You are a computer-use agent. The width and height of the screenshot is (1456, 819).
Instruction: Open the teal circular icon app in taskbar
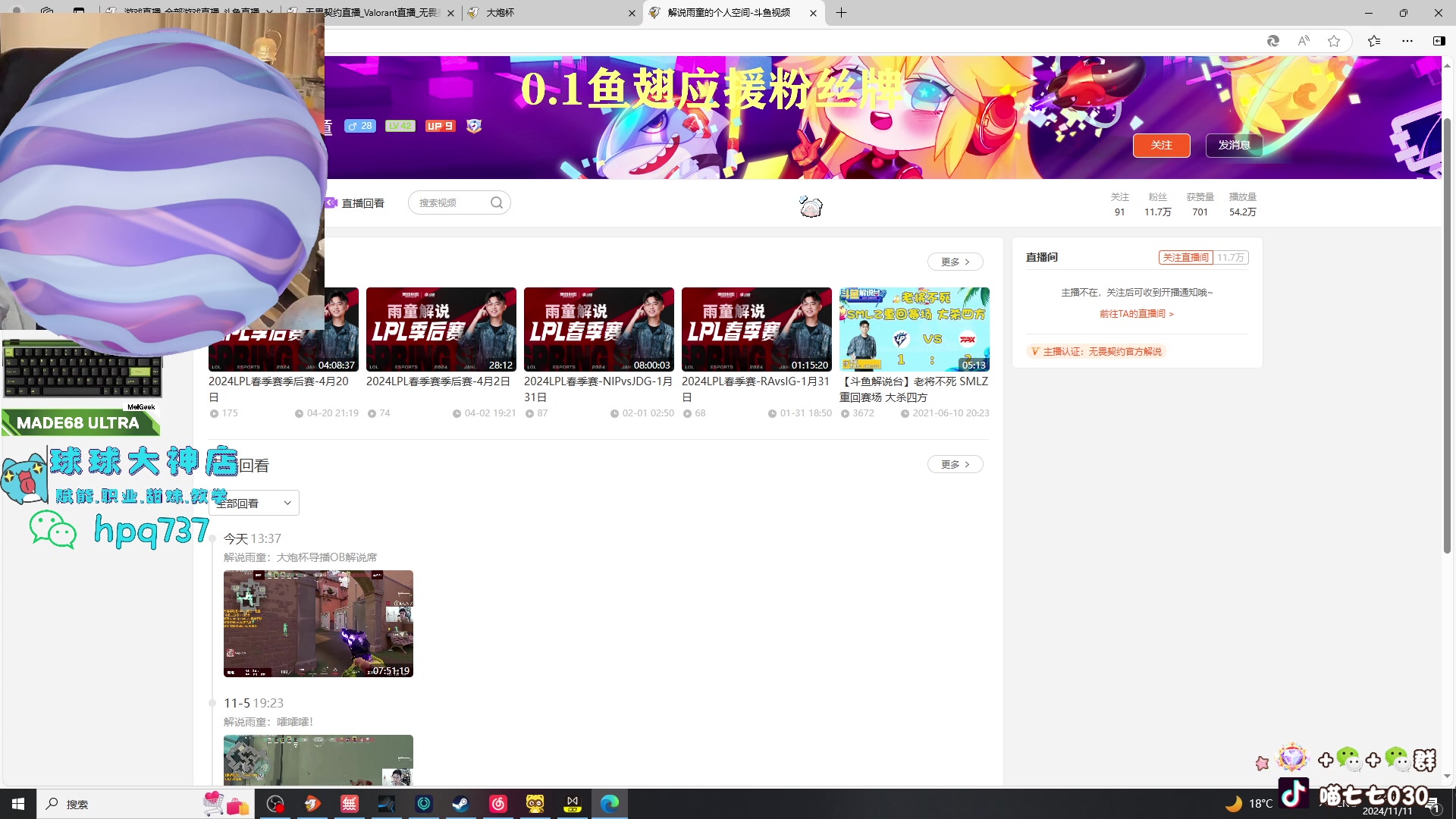(x=424, y=804)
